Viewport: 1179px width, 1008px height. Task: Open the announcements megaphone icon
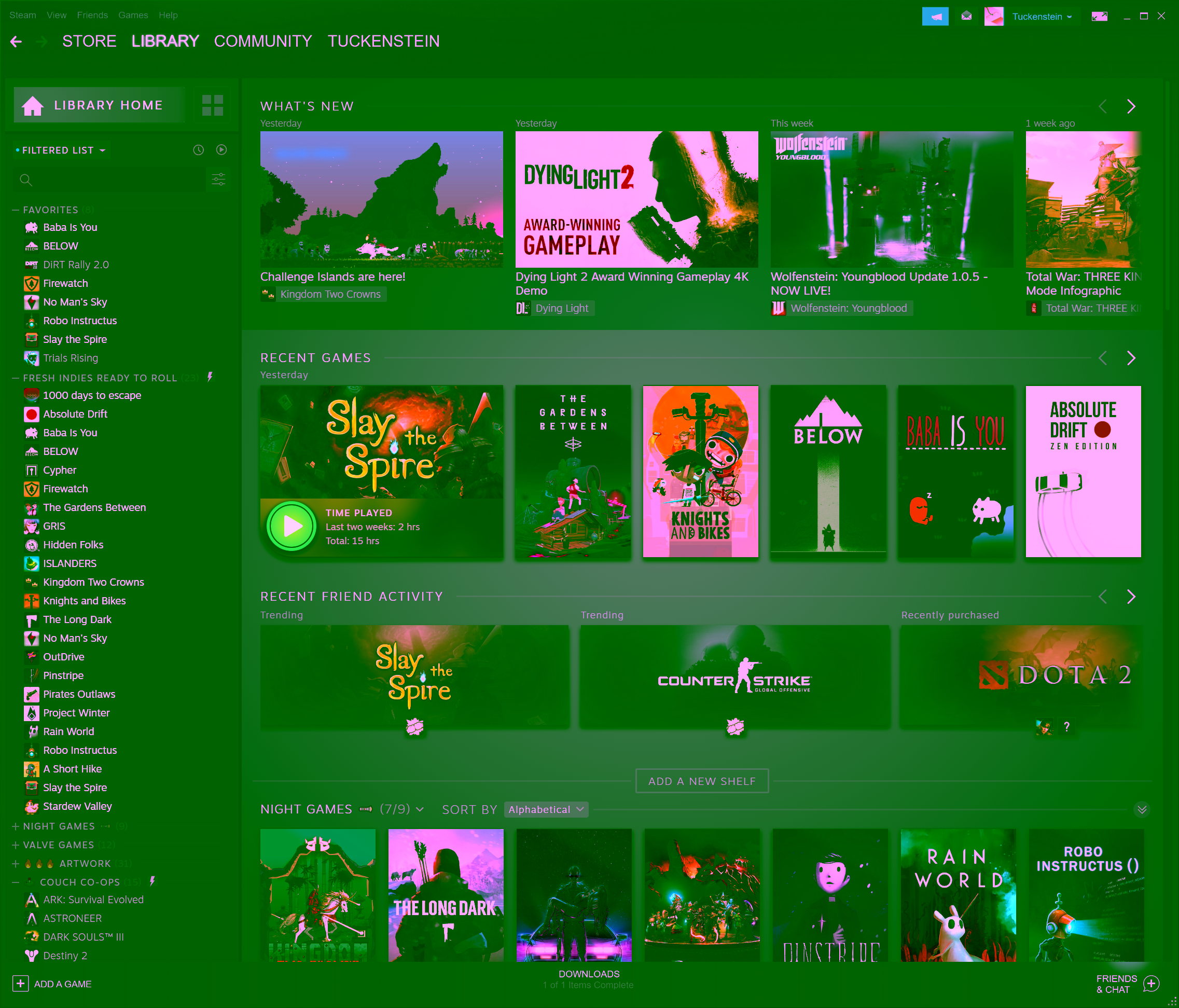coord(935,17)
